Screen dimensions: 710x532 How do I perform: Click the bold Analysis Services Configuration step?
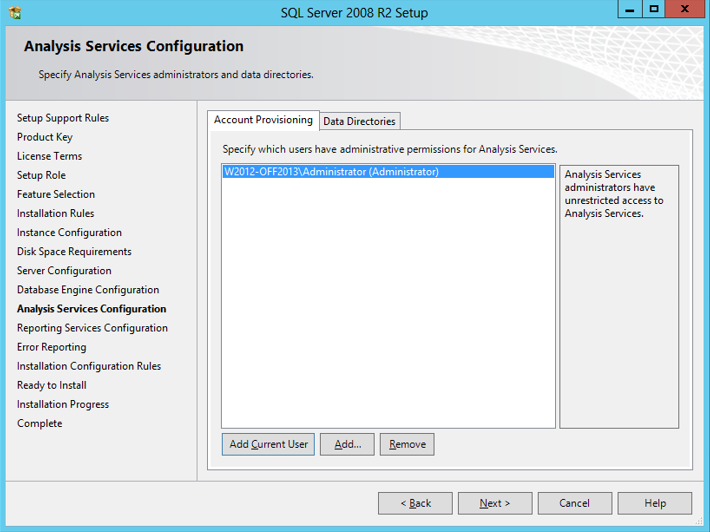coord(91,309)
